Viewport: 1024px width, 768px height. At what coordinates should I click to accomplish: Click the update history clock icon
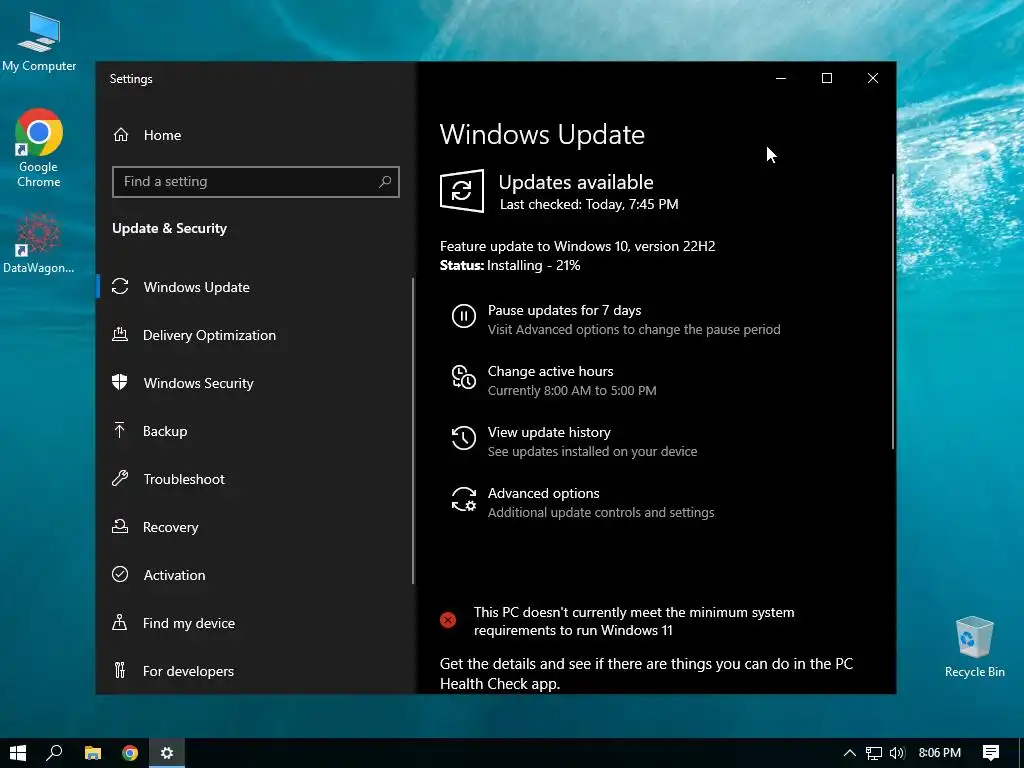(464, 438)
